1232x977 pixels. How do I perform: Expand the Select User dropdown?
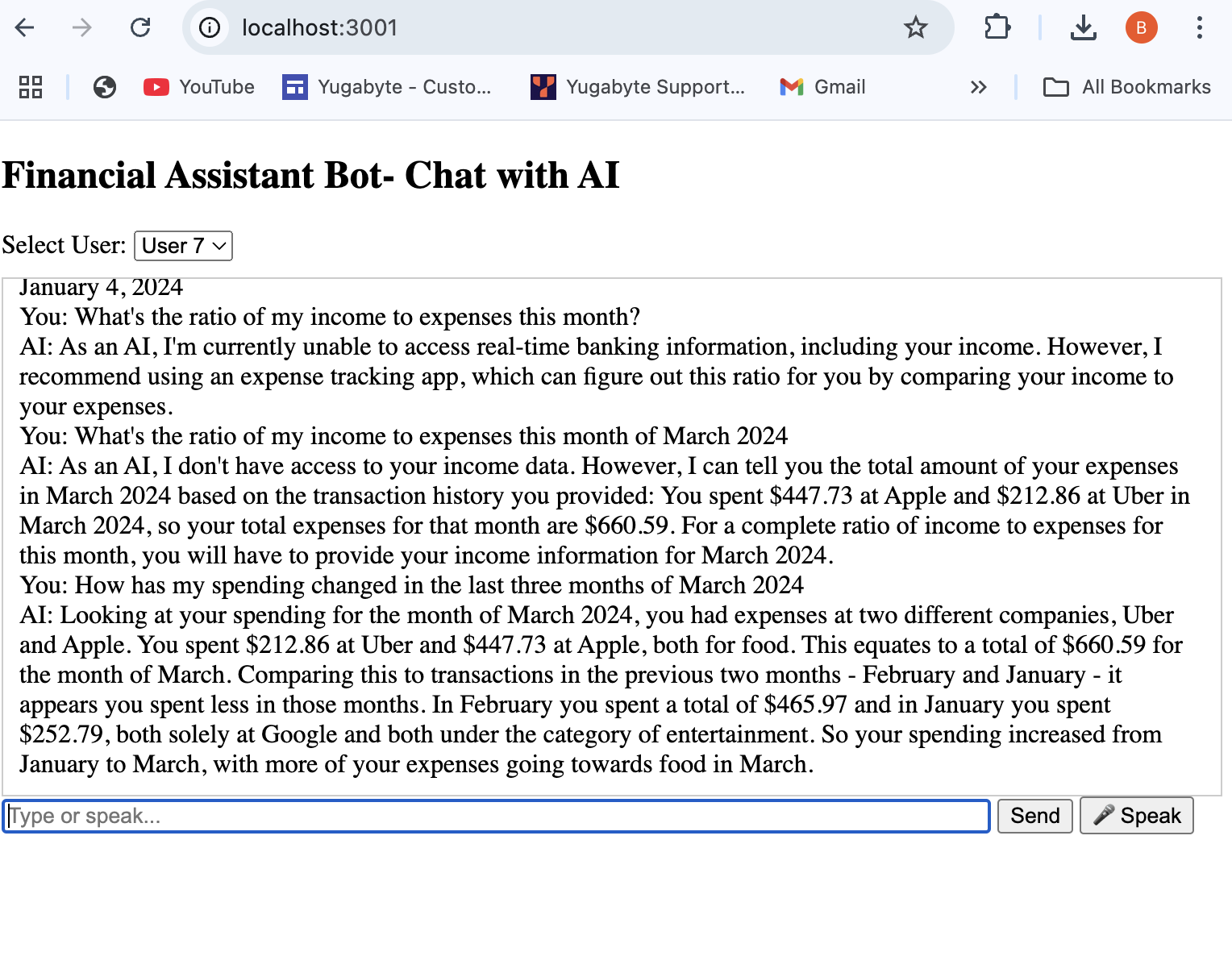pos(183,246)
